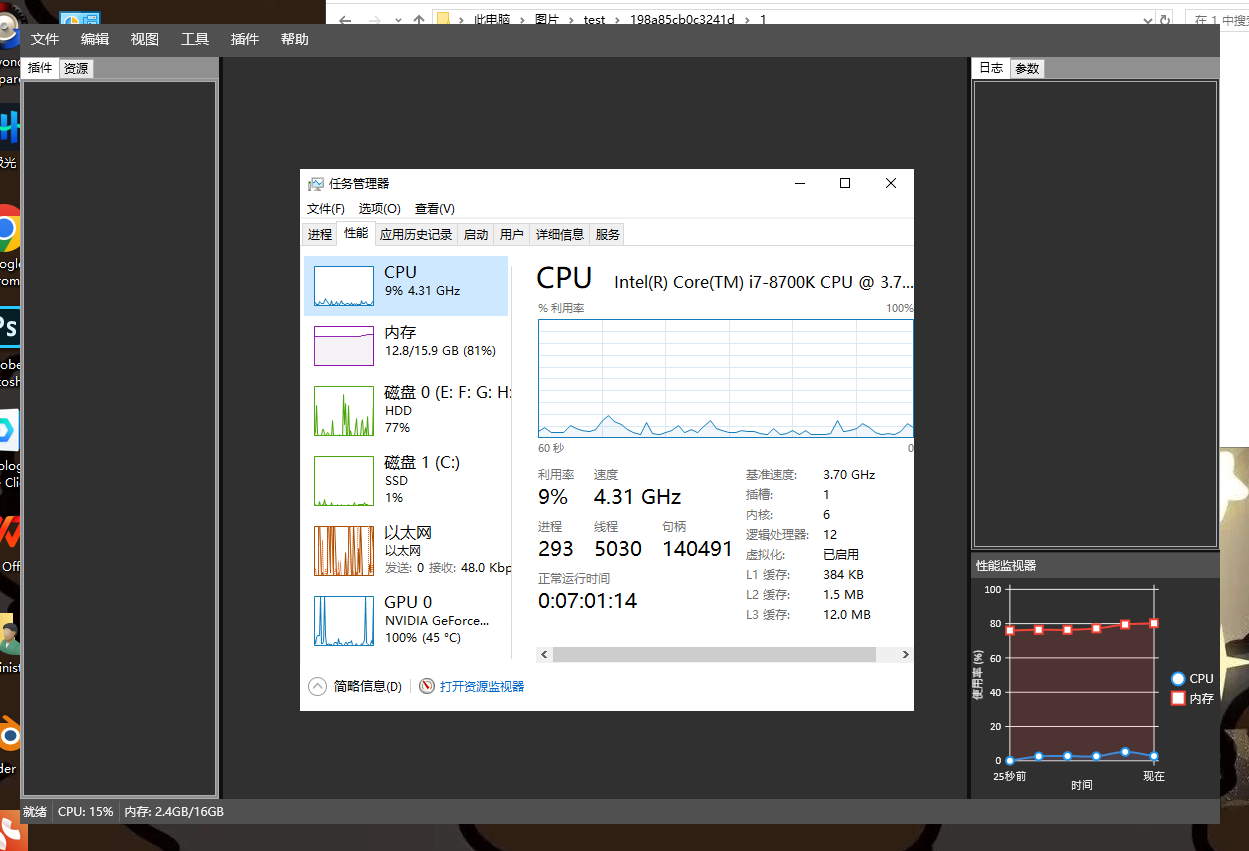The height and width of the screenshot is (851, 1249).
Task: Open the 视图 menu
Action: tap(145, 39)
